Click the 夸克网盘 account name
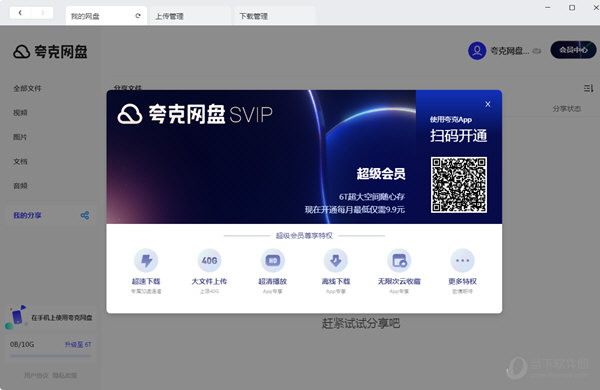The image size is (600, 390). click(510, 51)
